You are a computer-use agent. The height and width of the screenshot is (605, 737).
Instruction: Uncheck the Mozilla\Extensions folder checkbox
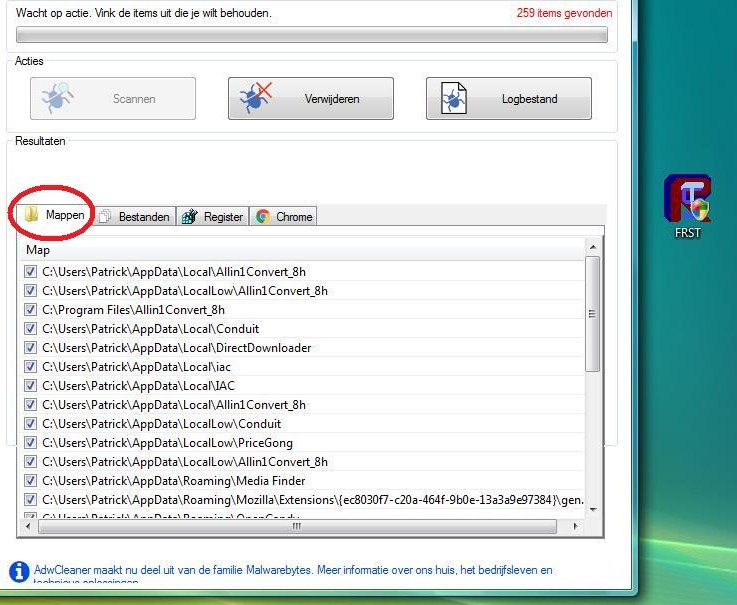tap(31, 499)
